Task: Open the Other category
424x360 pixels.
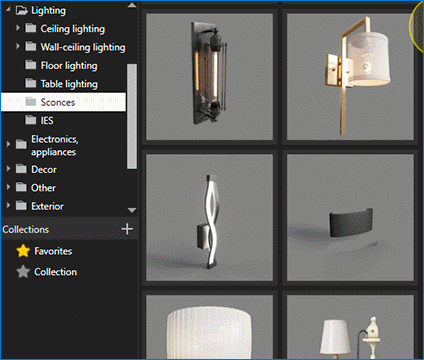Action: tap(43, 188)
